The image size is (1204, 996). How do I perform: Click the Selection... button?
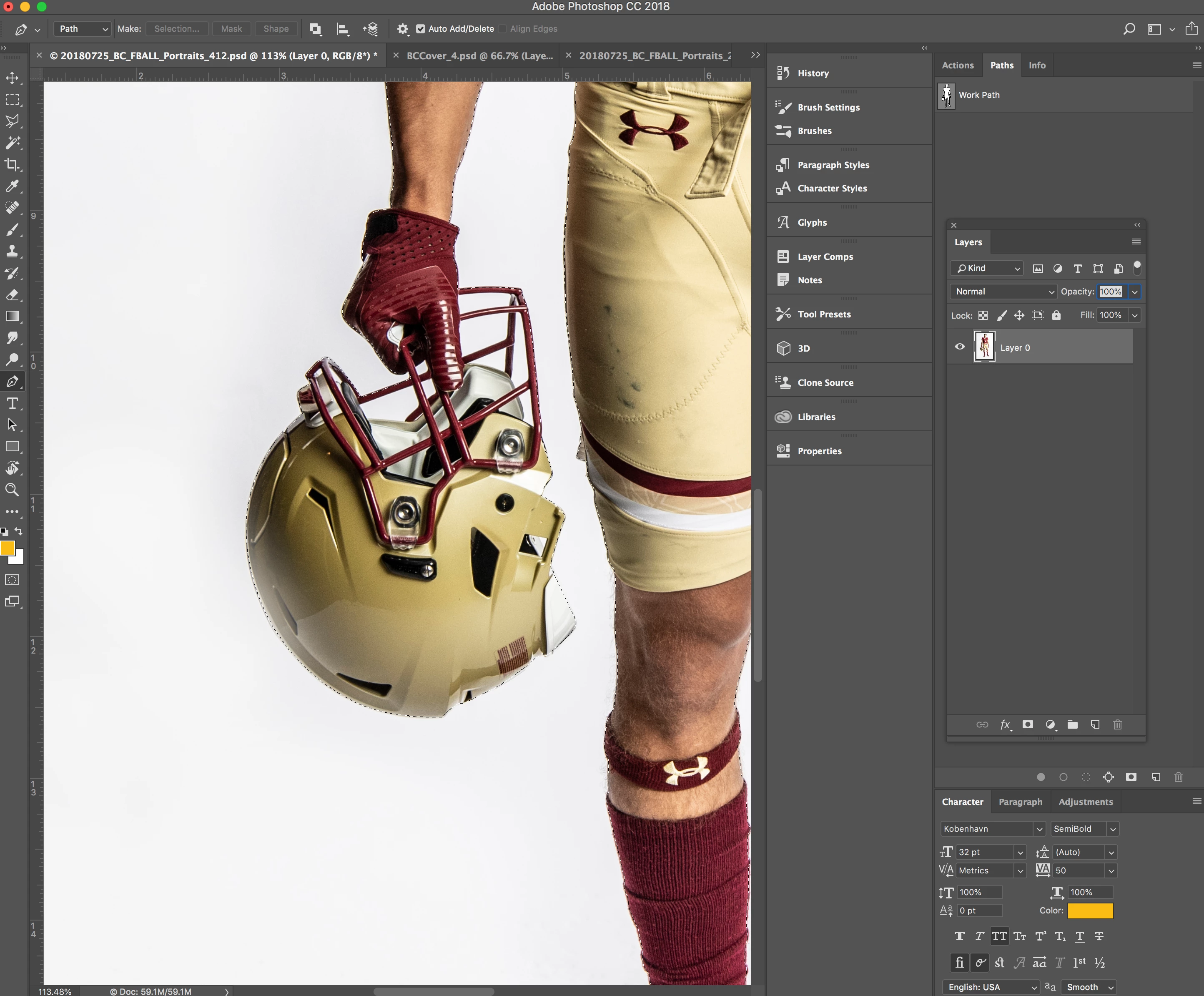[177, 29]
